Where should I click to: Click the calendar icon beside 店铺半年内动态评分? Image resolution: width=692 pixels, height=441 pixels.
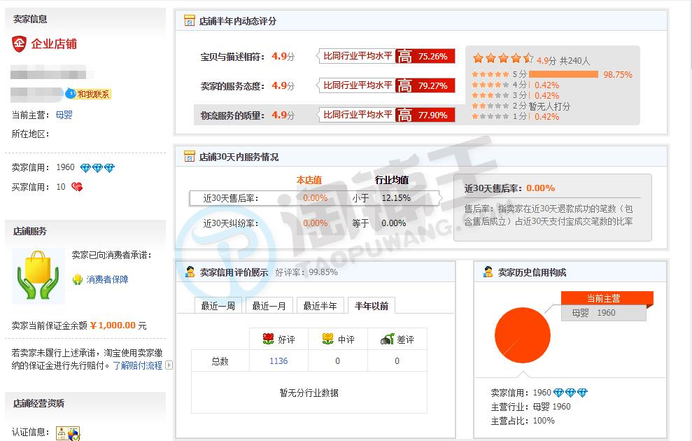pos(189,20)
